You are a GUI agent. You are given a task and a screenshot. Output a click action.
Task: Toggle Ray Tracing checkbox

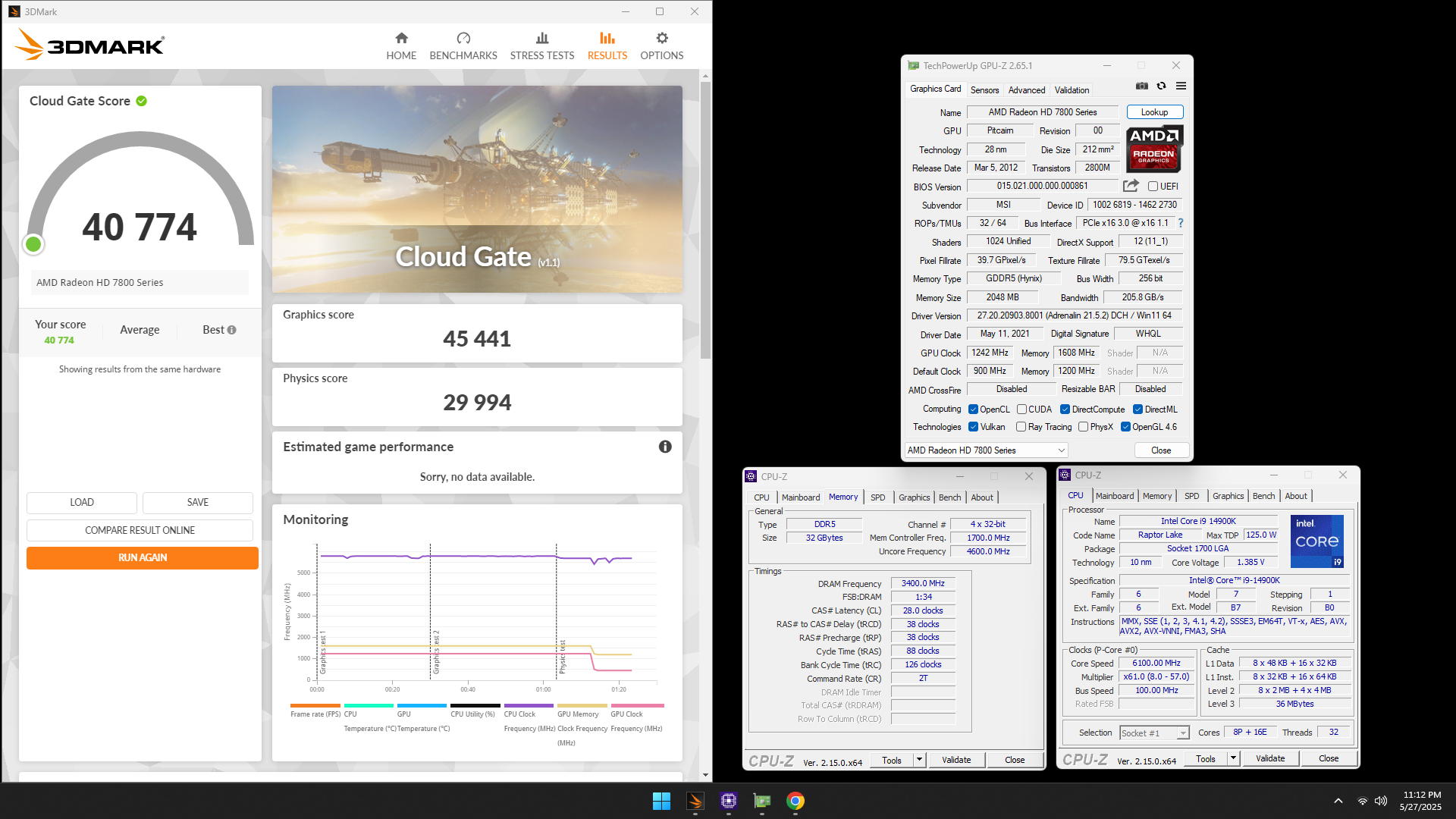pos(1021,427)
